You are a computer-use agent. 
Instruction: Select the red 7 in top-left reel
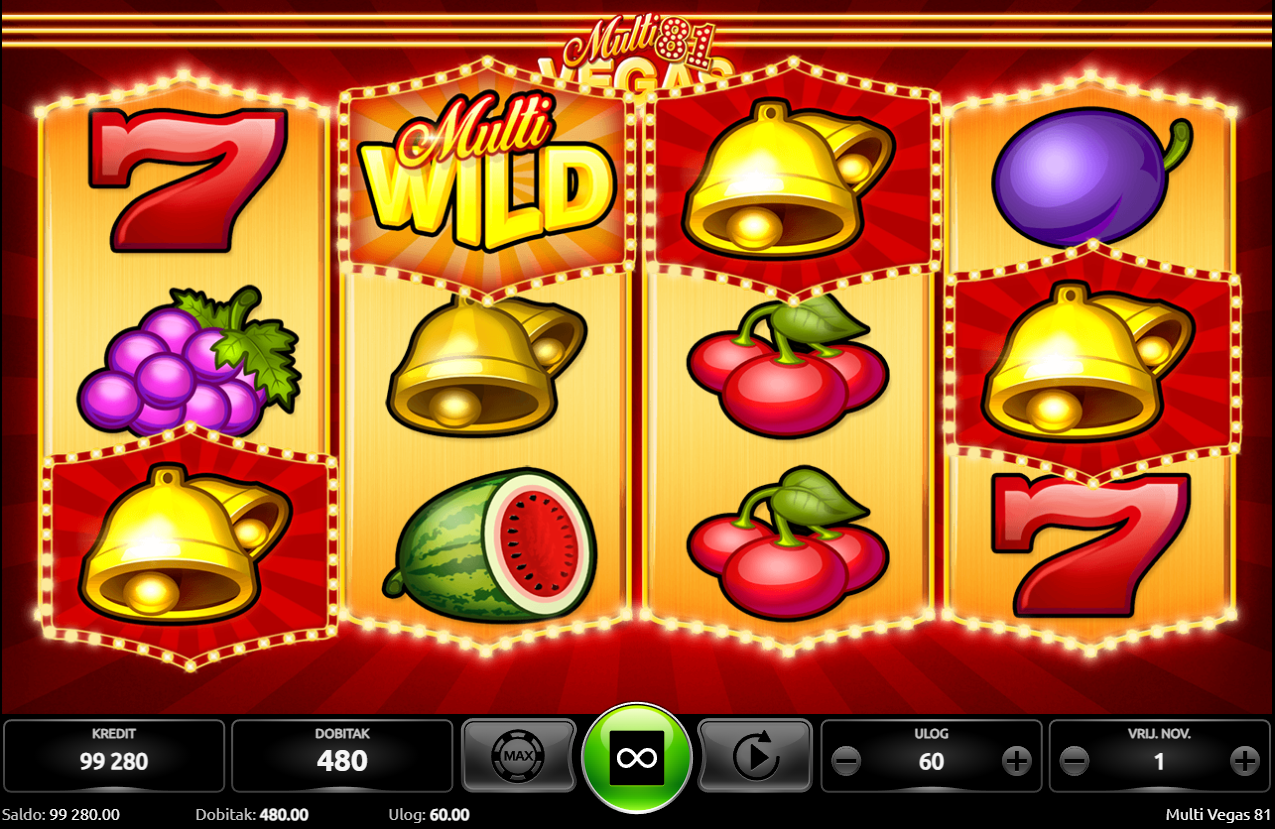click(x=186, y=179)
